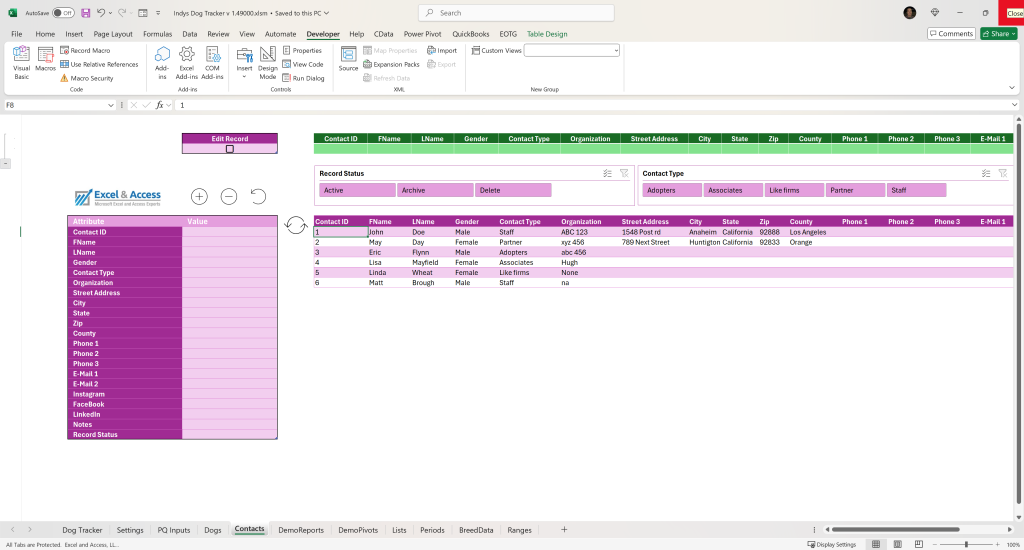Open the Insert controls dropdown
This screenshot has width=1024, height=550.
244,63
